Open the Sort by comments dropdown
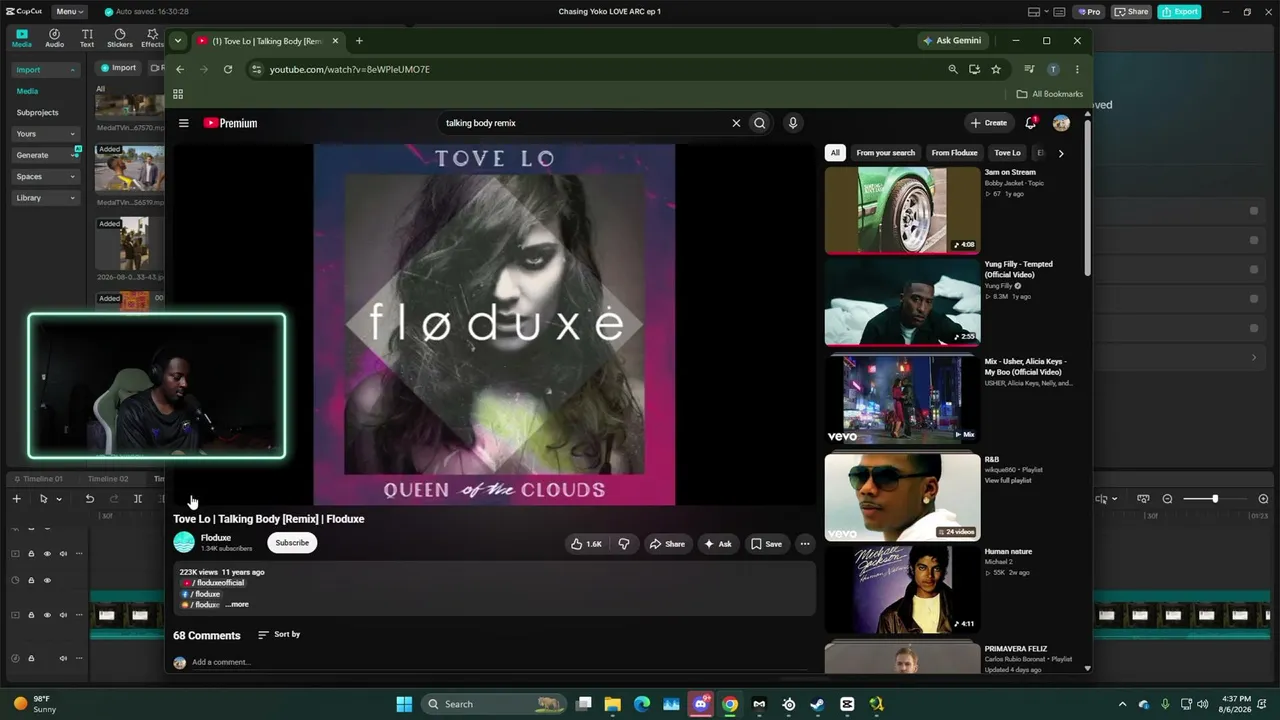The image size is (1280, 720). click(279, 635)
